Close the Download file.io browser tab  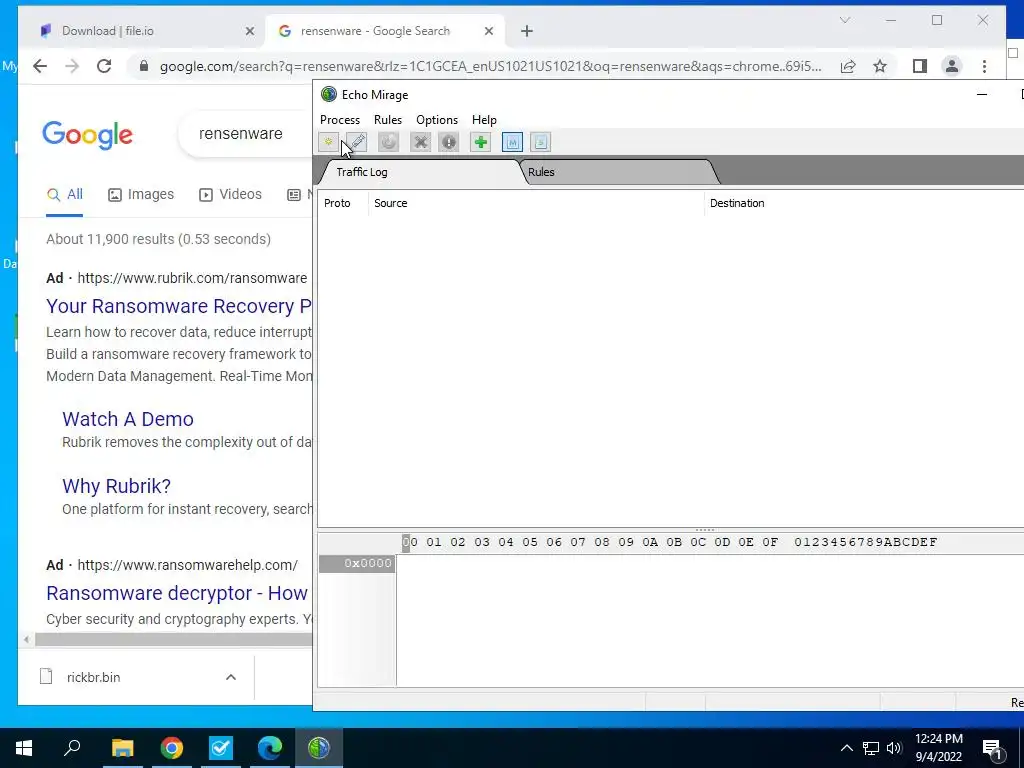pyautogui.click(x=249, y=31)
